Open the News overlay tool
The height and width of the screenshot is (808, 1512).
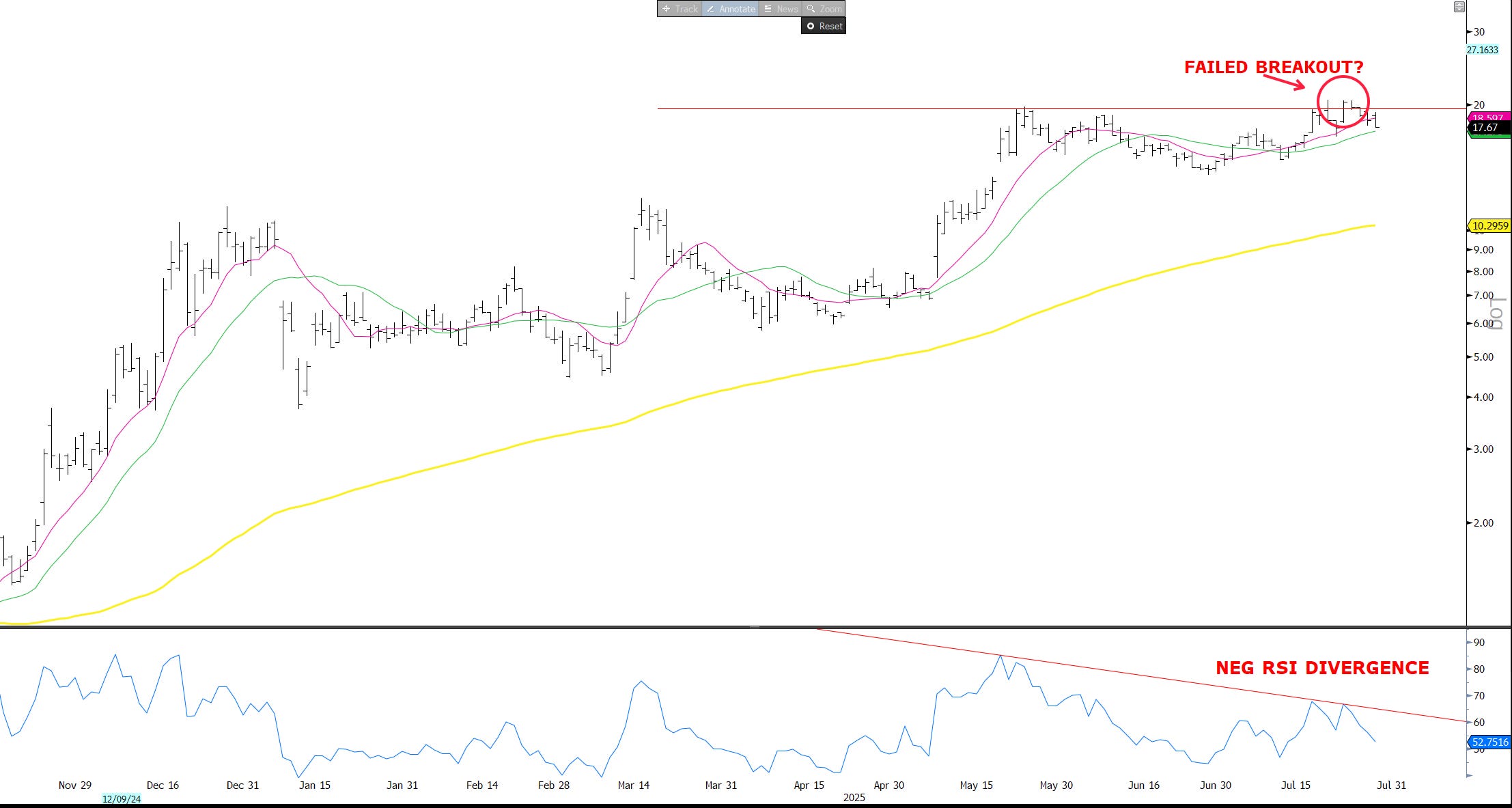coord(780,9)
